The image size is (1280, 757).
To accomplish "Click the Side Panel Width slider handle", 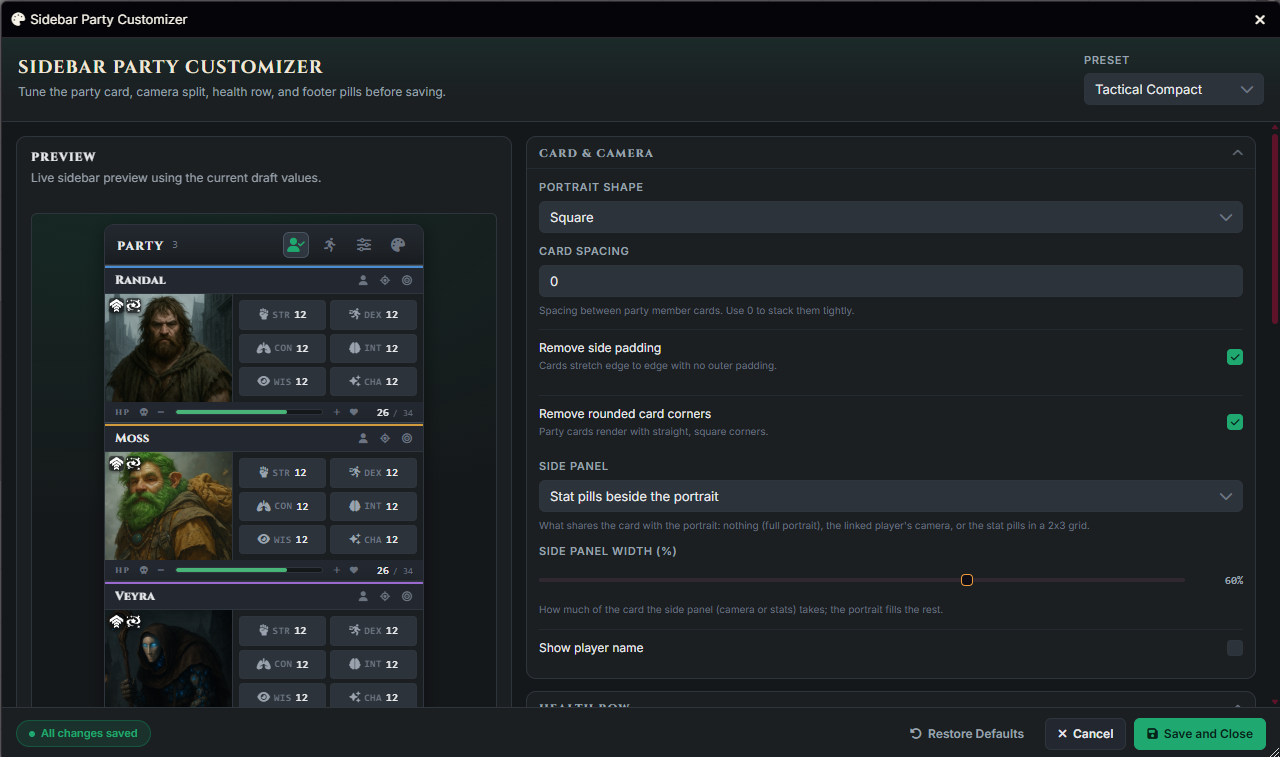I will click(967, 580).
